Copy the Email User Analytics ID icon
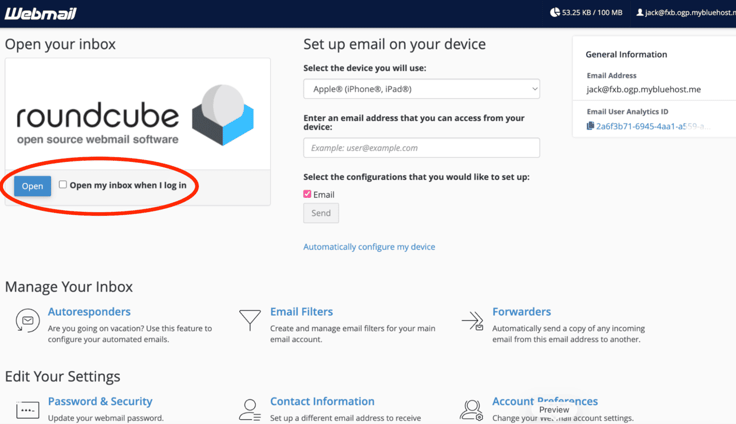The width and height of the screenshot is (736, 424). [590, 126]
